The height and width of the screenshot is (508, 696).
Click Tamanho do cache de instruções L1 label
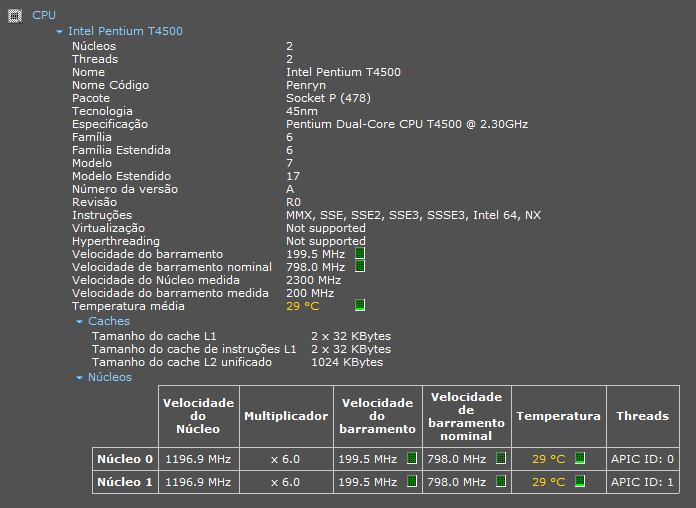[x=194, y=349]
